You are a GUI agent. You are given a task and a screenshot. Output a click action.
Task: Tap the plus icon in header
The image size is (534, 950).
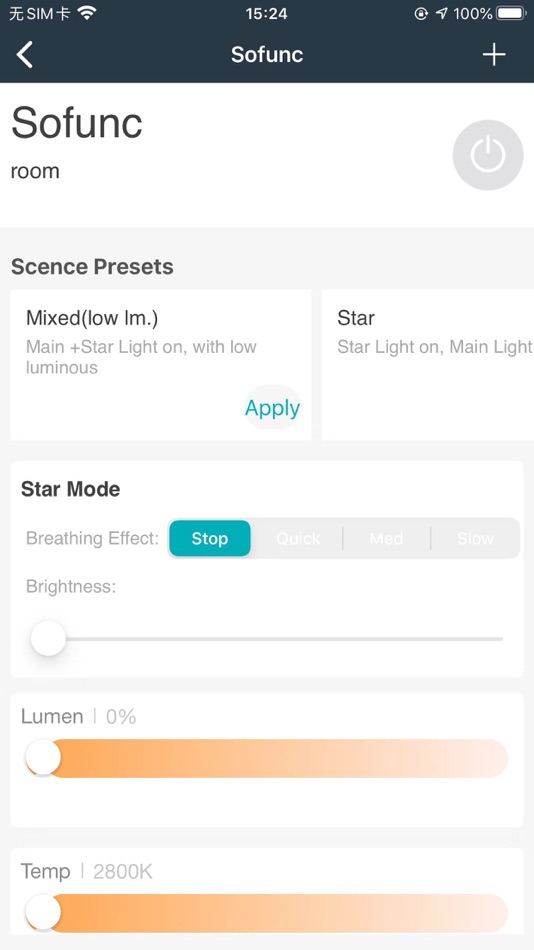[494, 55]
